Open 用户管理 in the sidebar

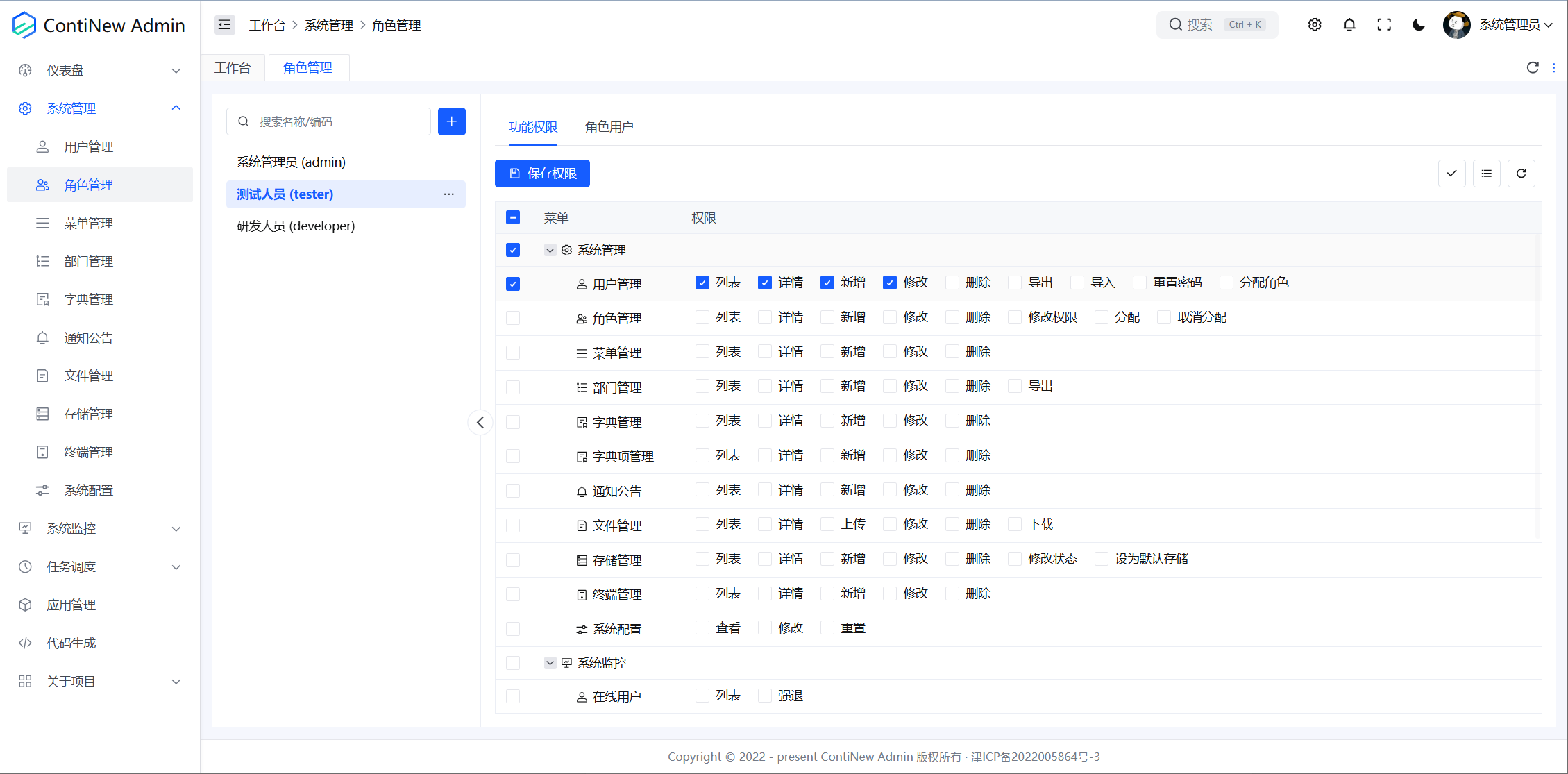point(100,146)
